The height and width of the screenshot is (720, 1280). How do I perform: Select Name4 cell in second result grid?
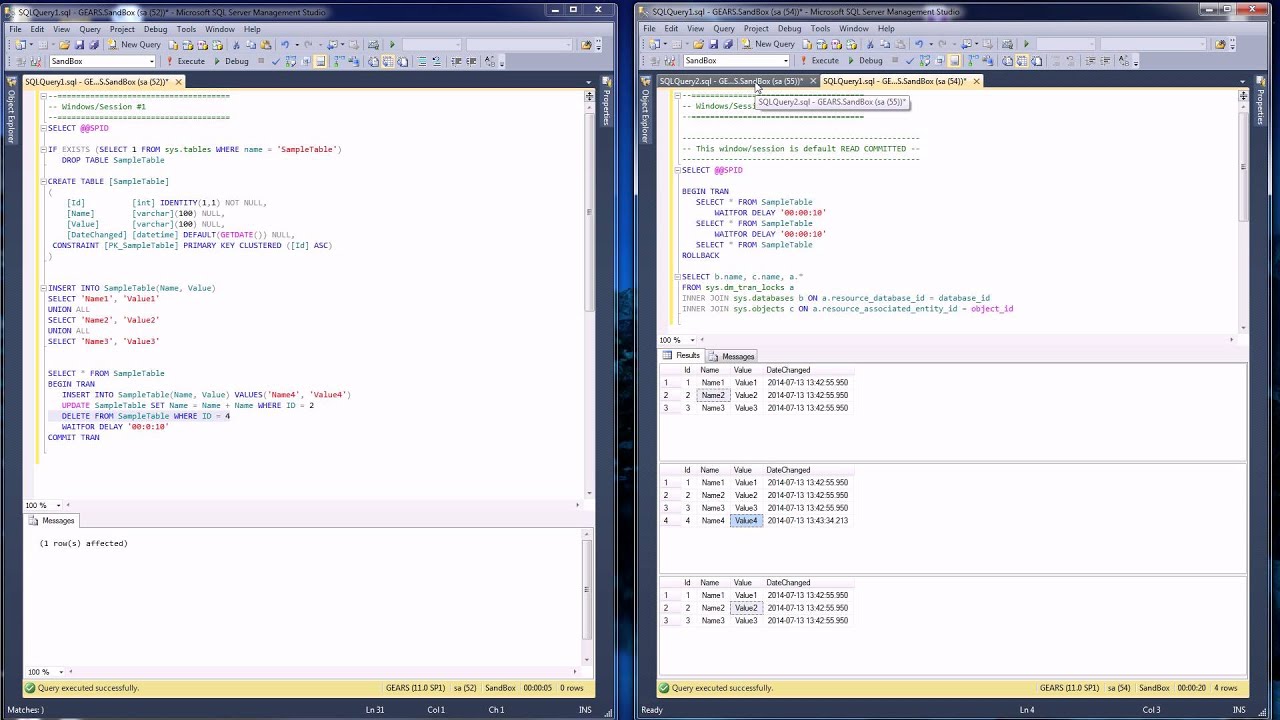click(x=713, y=520)
